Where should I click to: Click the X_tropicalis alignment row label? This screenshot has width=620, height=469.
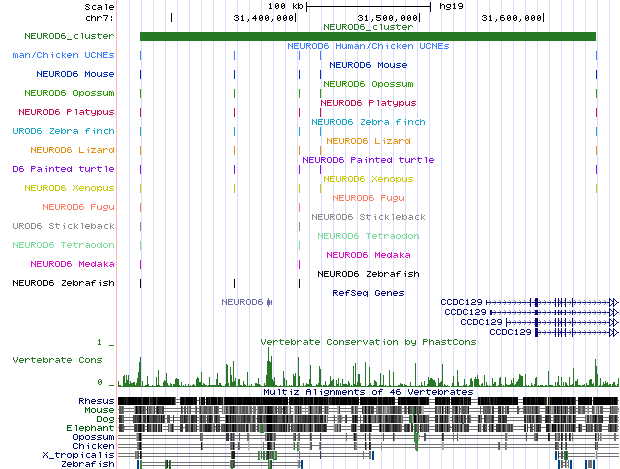(x=84, y=455)
